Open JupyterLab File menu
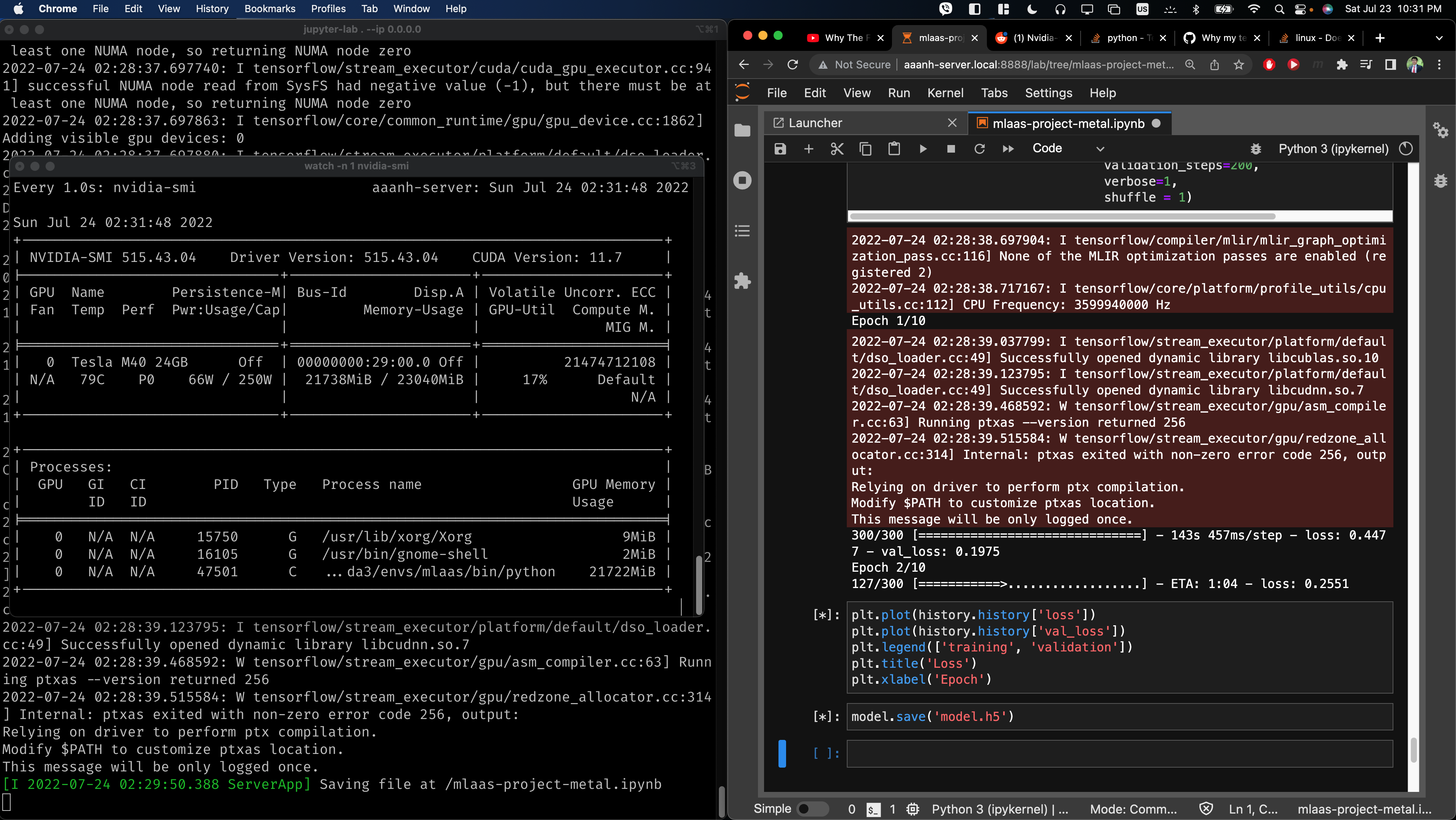The width and height of the screenshot is (1456, 820). pos(777,93)
